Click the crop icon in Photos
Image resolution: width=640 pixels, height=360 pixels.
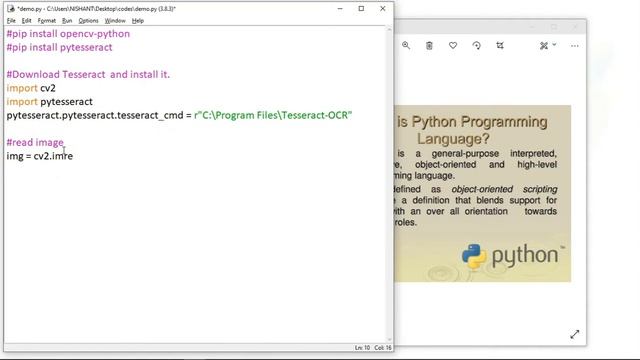500,45
